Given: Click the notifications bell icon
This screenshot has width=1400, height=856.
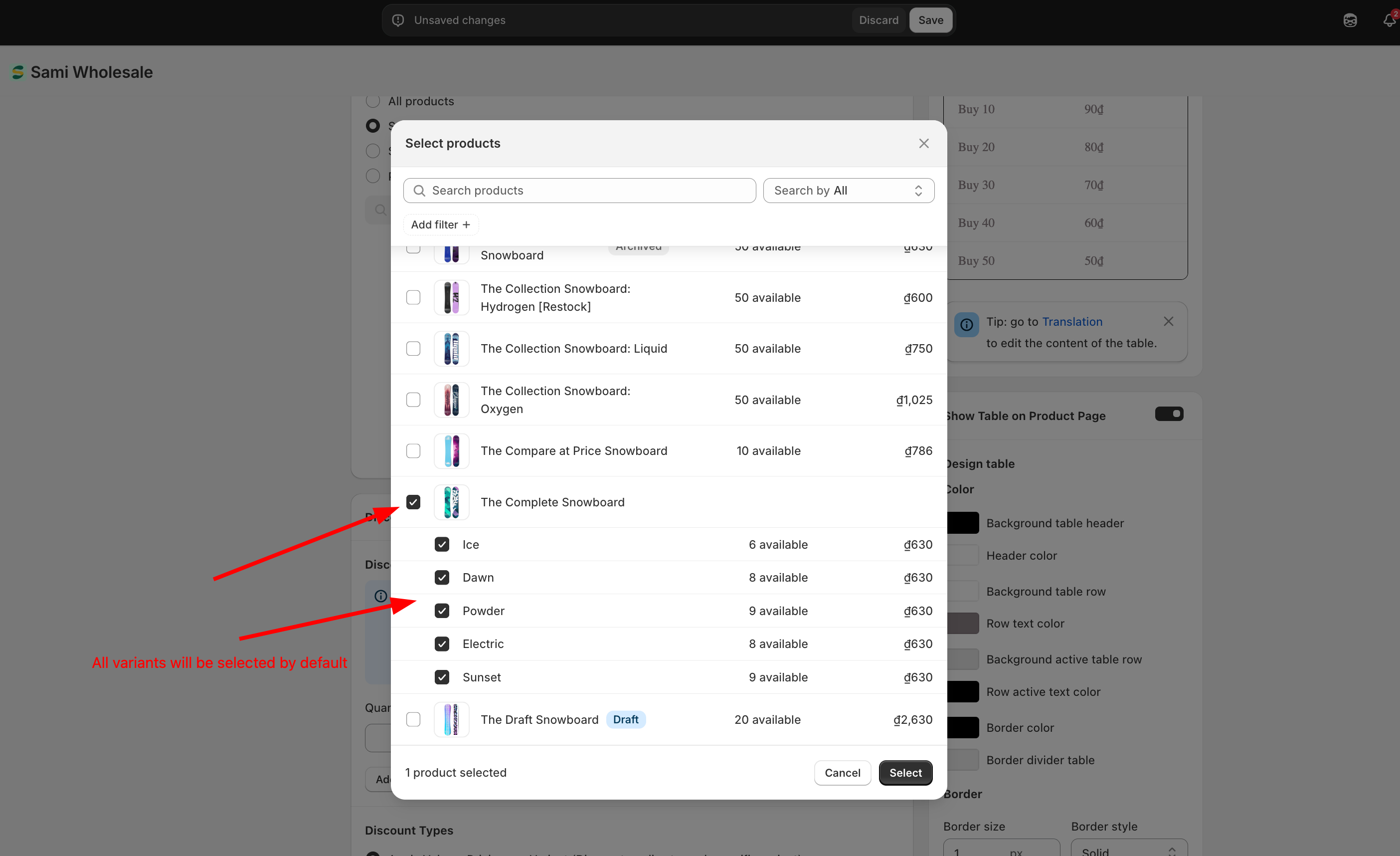Looking at the screenshot, I should (x=1389, y=20).
